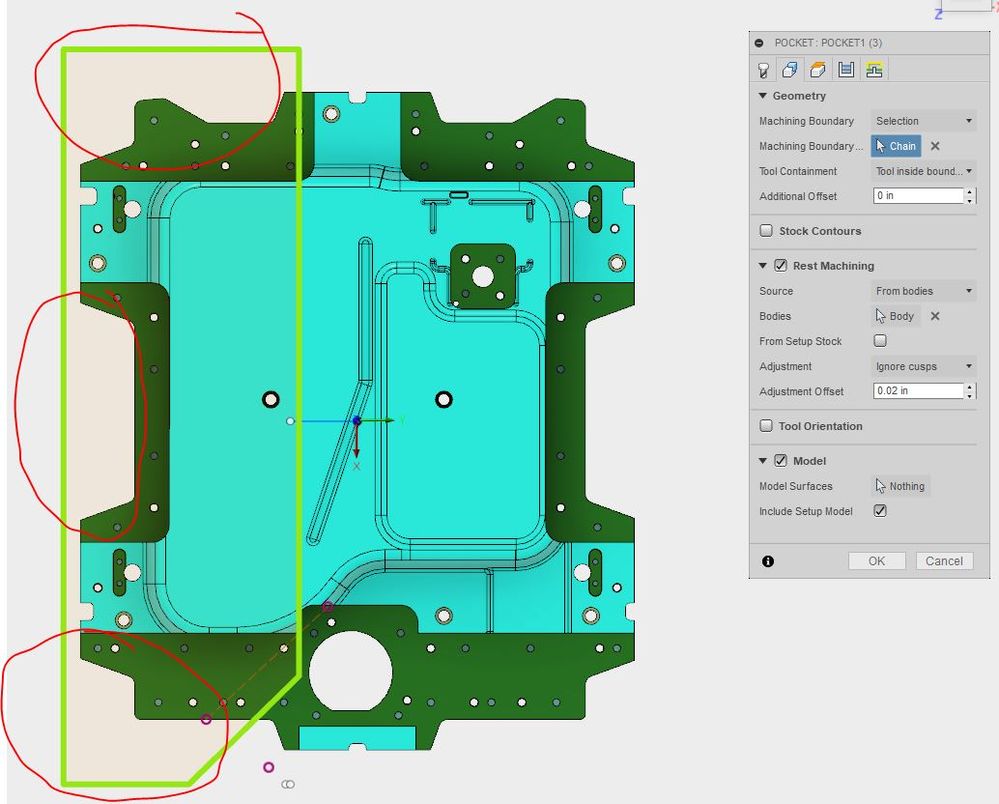999x804 pixels.
Task: Enable the Tool Orientation checkbox
Action: (766, 426)
